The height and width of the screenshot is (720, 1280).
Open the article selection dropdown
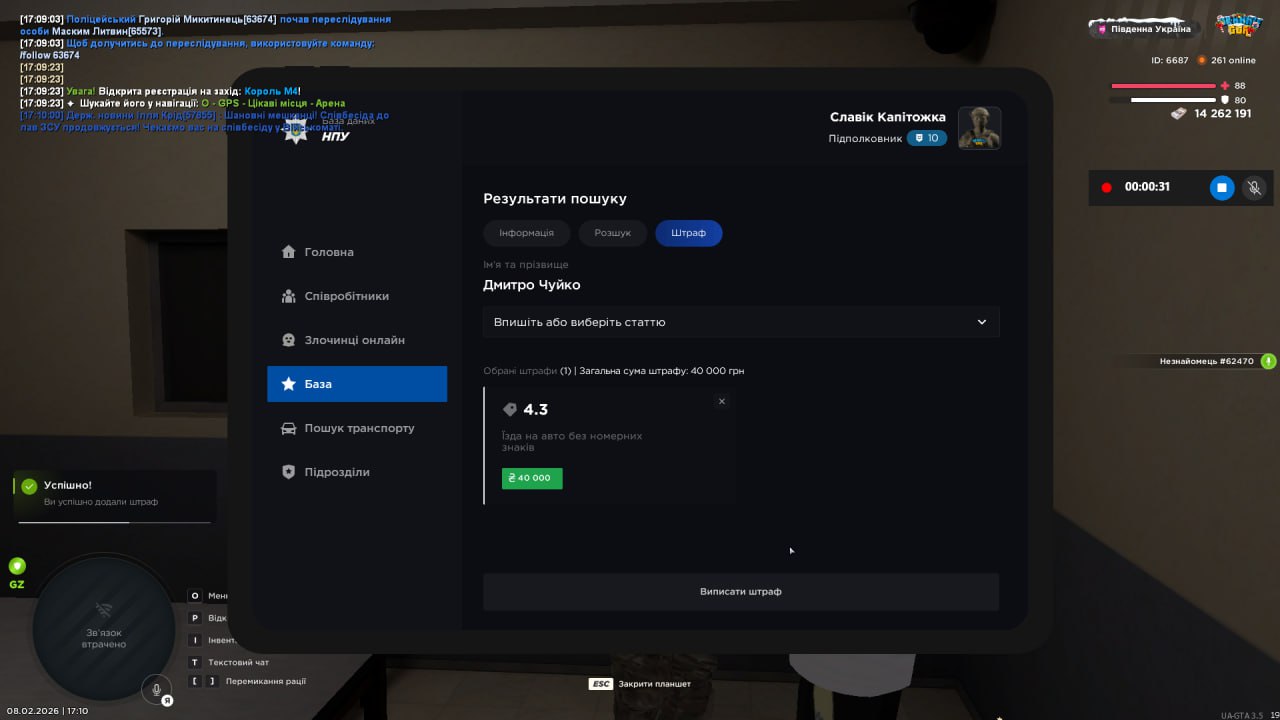tap(741, 322)
